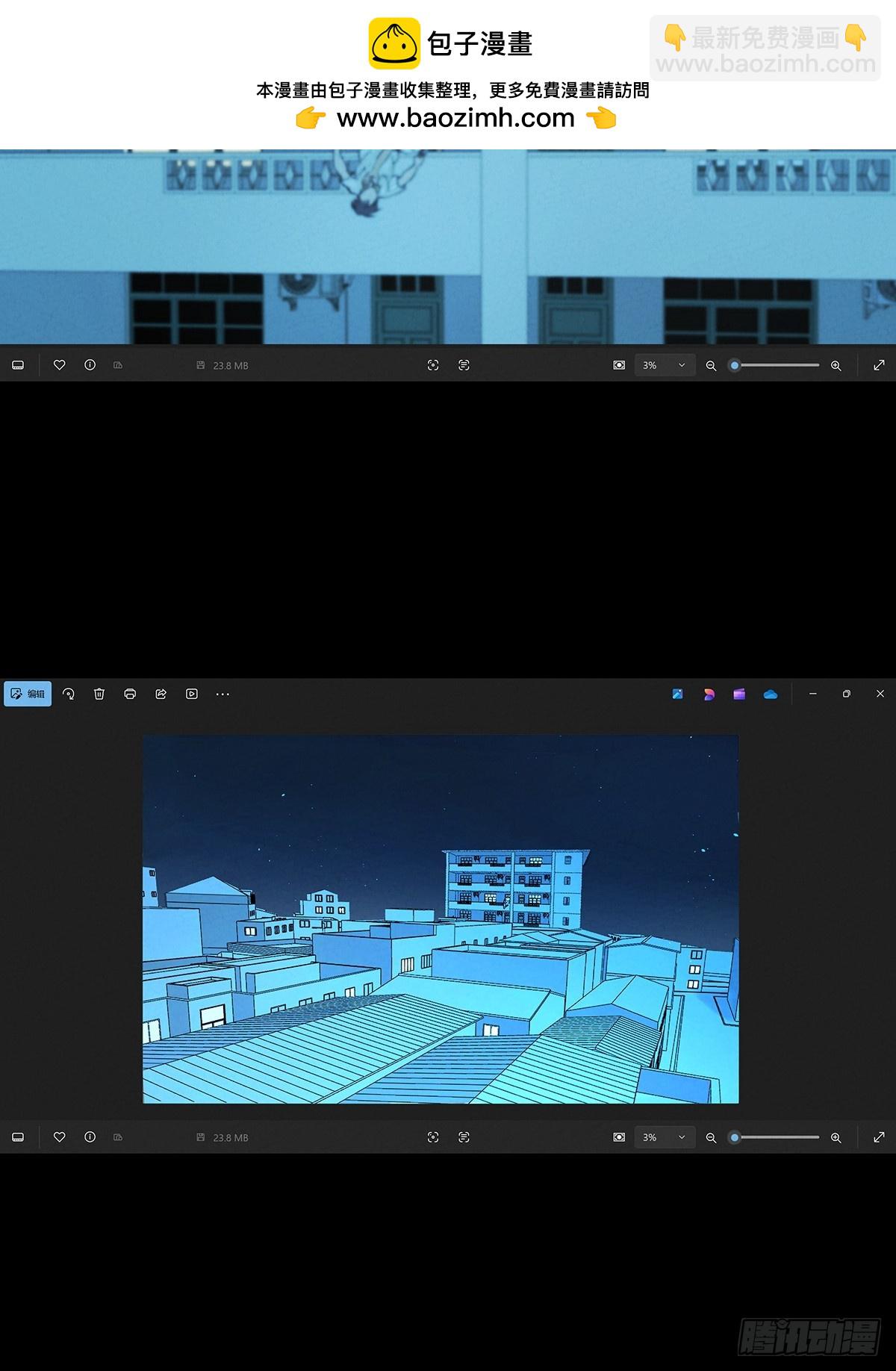This screenshot has width=896, height=1371.
Task: Click the text scan icon in lower bar
Action: click(464, 1137)
